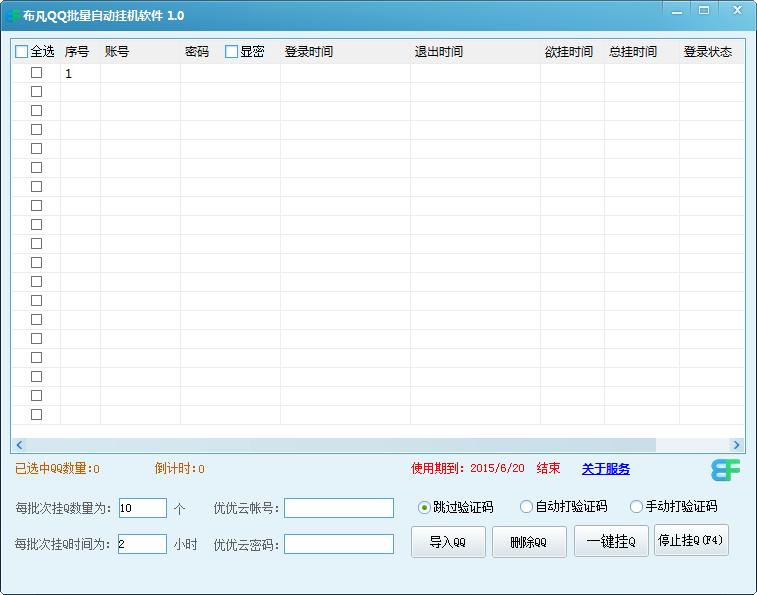
Task: Choose 自动打验证码 radio option
Action: [x=526, y=507]
